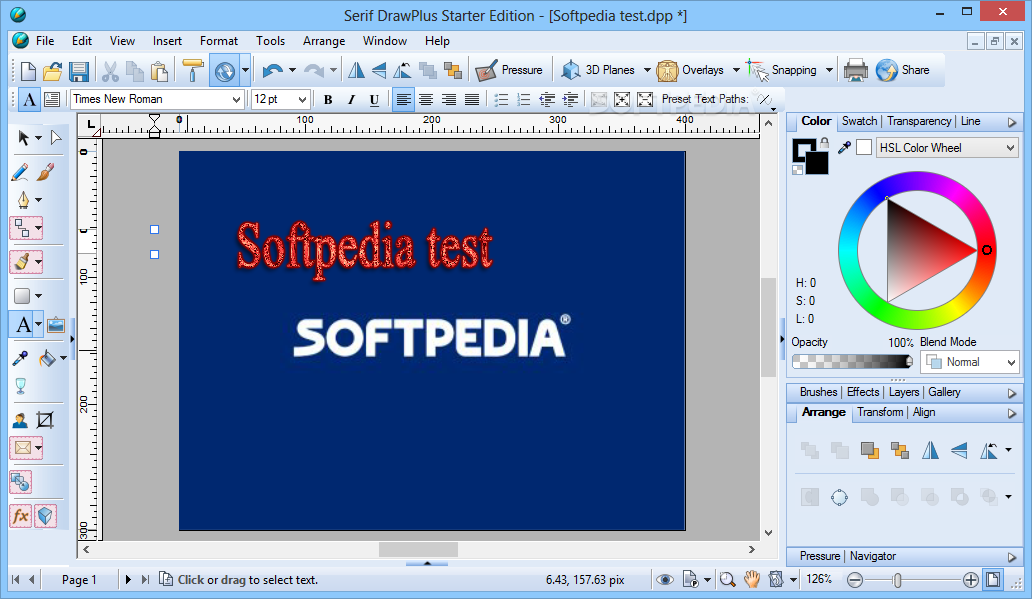
Task: Toggle Pressure mode in toolbar
Action: point(509,70)
